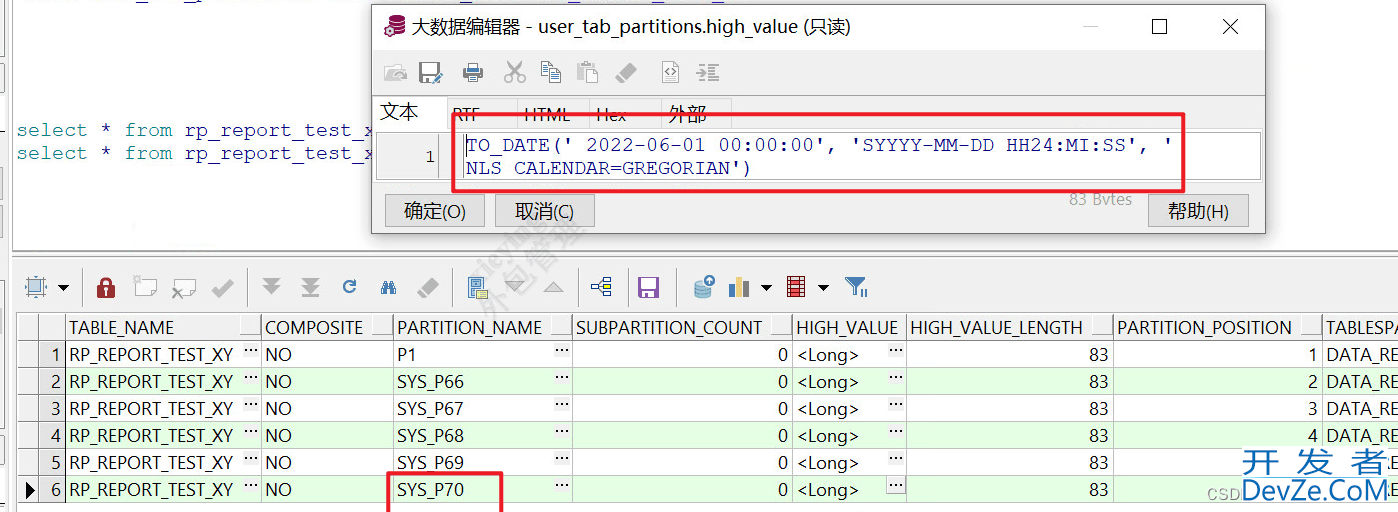
Task: Expand dropdown arrow beside select grid icon
Action: coord(63,288)
